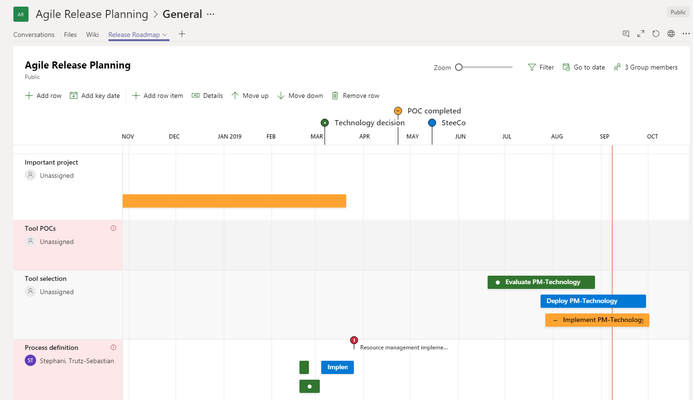This screenshot has width=693, height=400.
Task: Select the POC completed key date marker
Action: click(398, 110)
